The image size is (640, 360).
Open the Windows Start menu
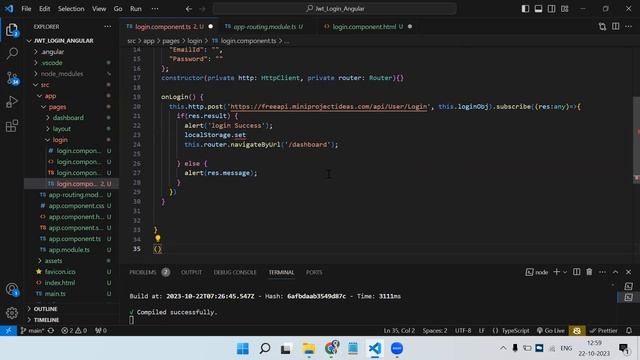[242, 349]
